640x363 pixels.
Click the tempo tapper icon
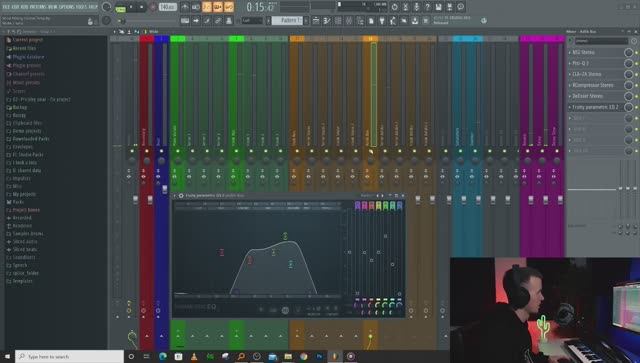pos(393,20)
